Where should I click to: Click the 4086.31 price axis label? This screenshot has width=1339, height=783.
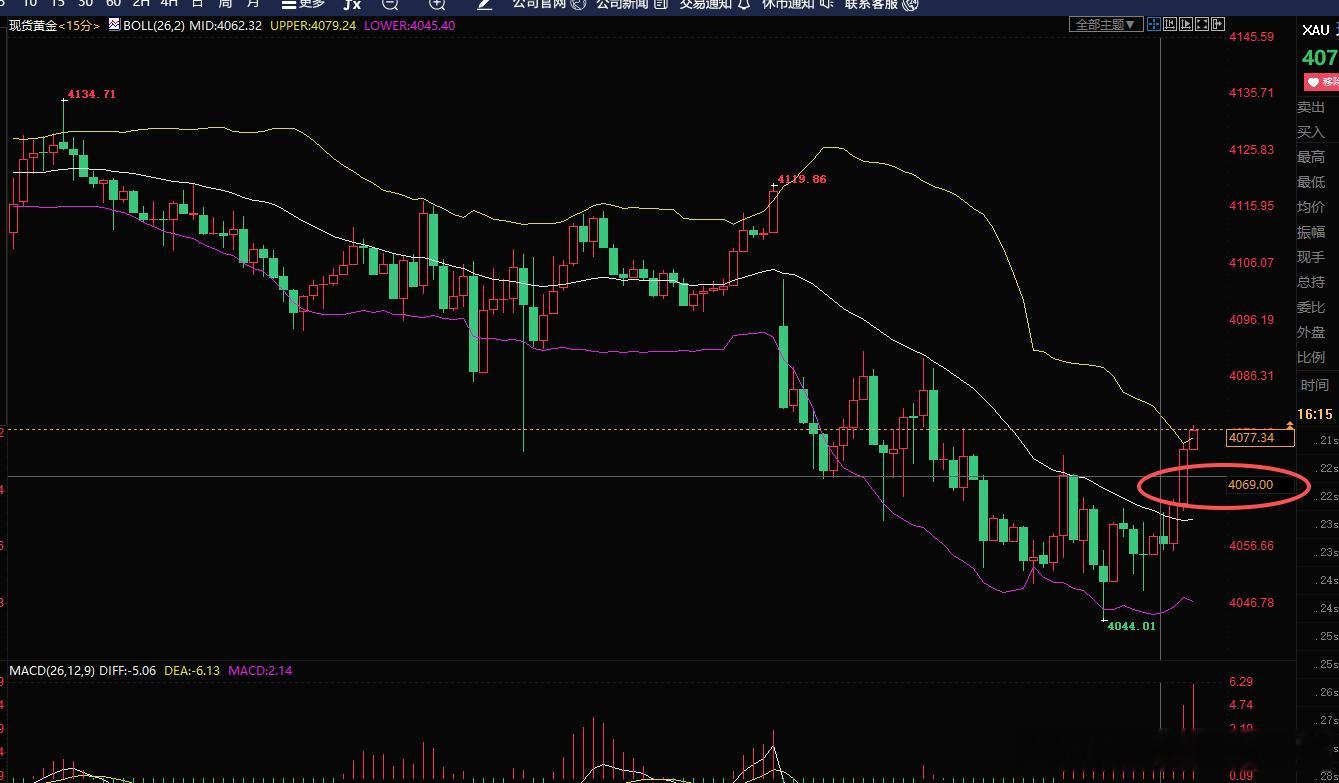click(x=1251, y=376)
